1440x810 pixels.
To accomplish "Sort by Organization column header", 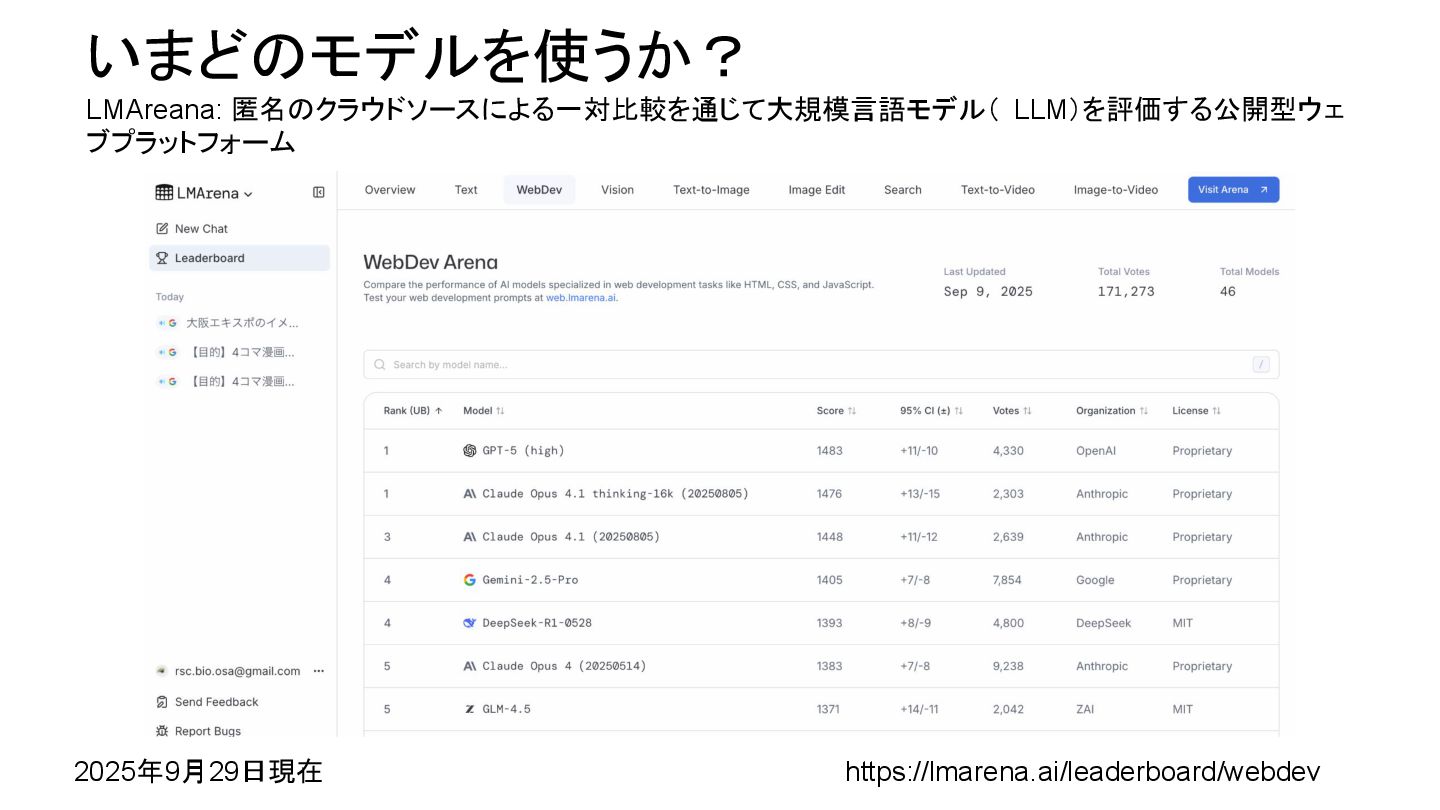I will (1112, 411).
